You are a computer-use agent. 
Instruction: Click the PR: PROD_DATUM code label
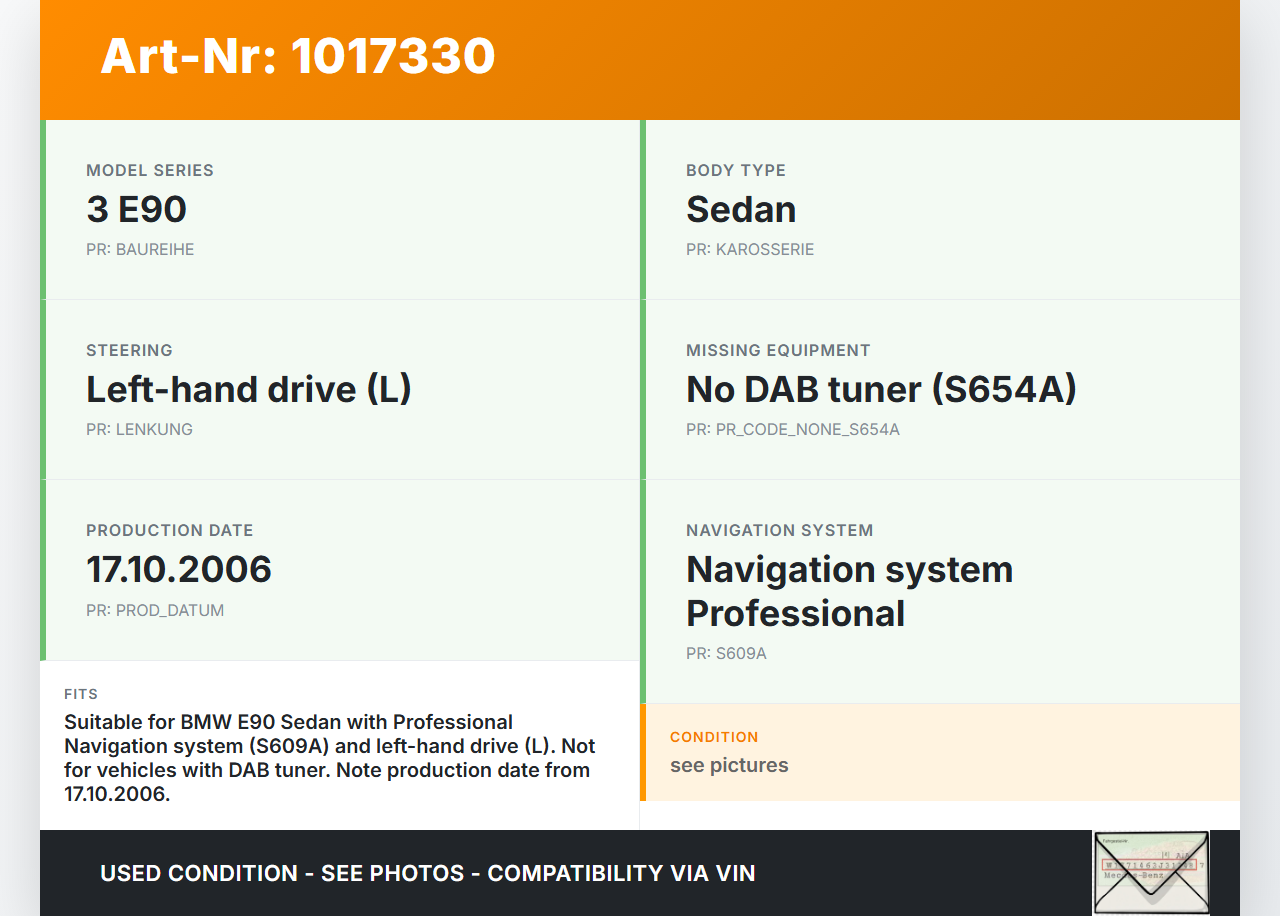coord(155,610)
